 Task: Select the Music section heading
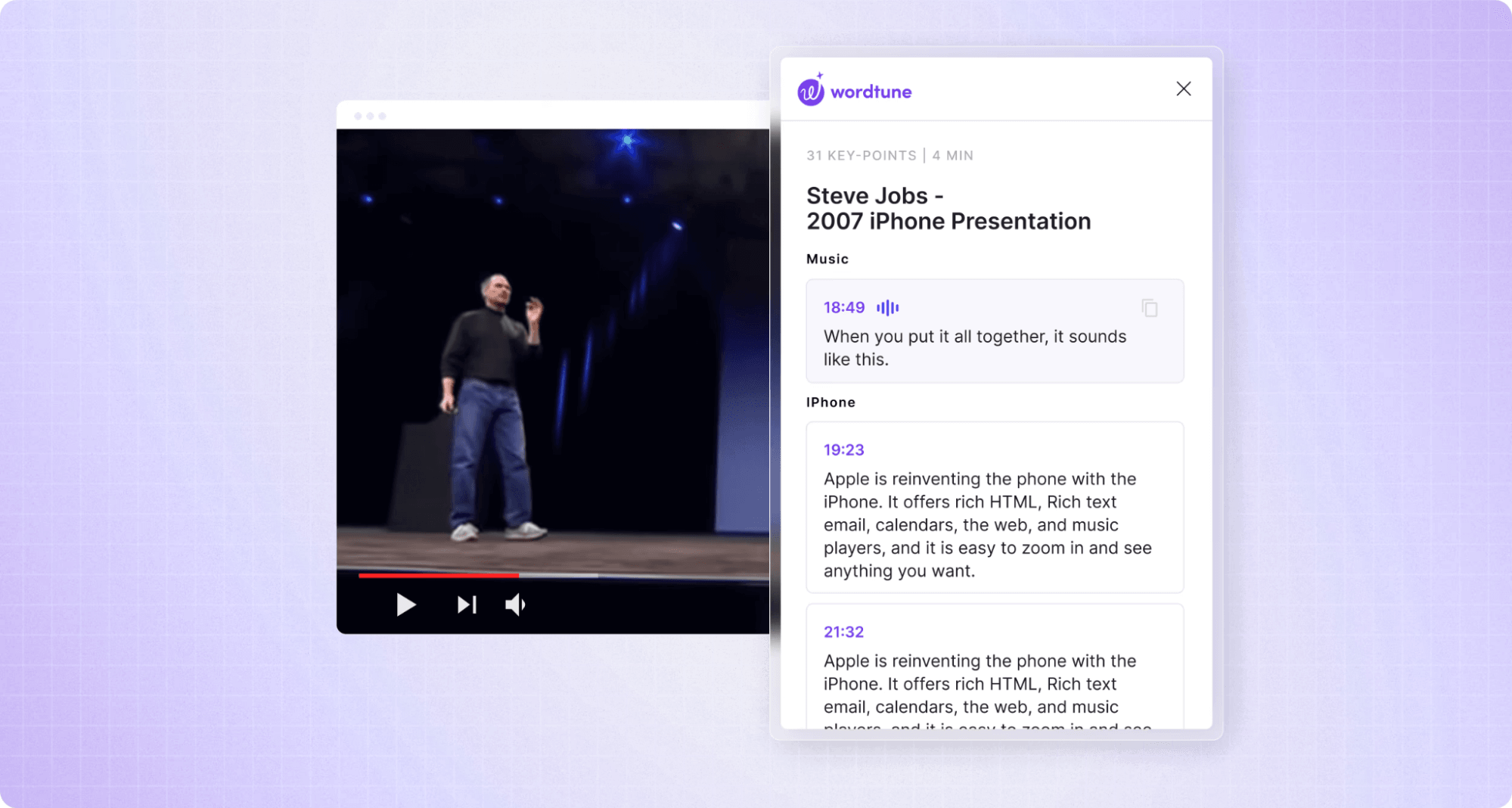click(x=827, y=259)
